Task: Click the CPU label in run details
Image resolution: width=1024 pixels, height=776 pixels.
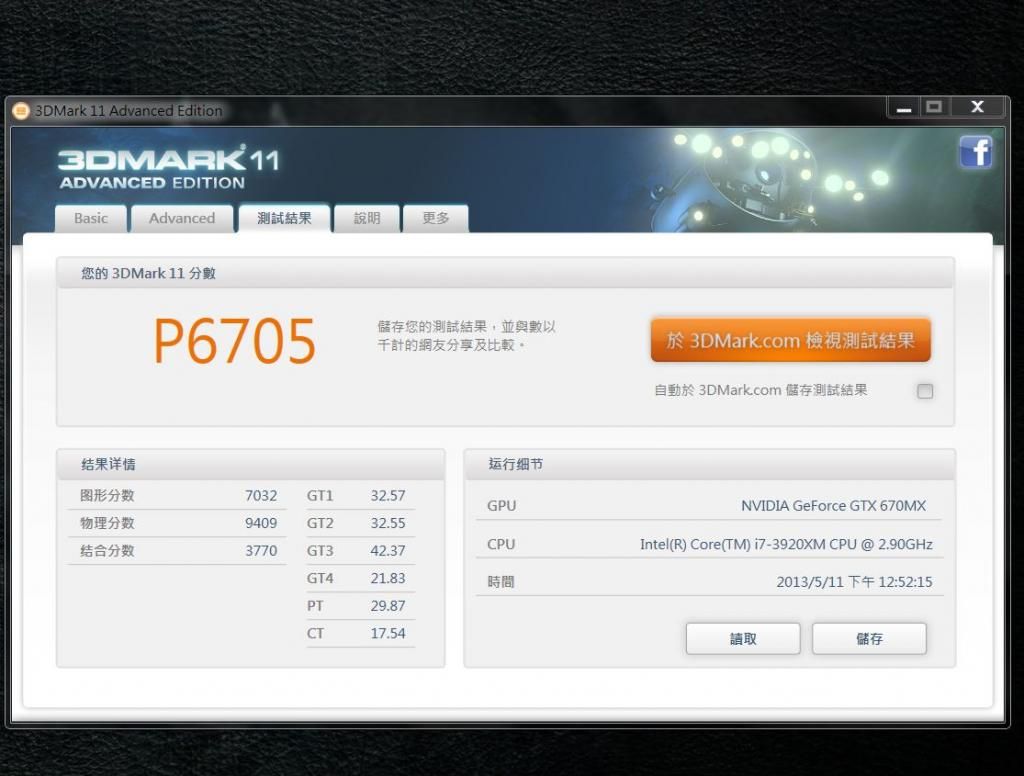Action: tap(501, 544)
